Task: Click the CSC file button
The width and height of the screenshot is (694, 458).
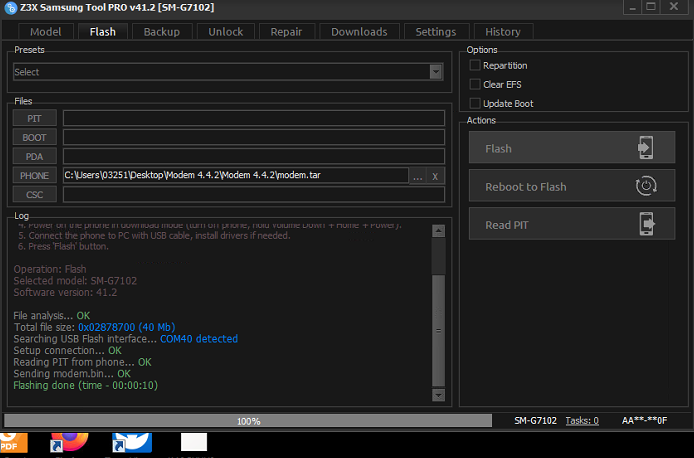Action: 35,194
